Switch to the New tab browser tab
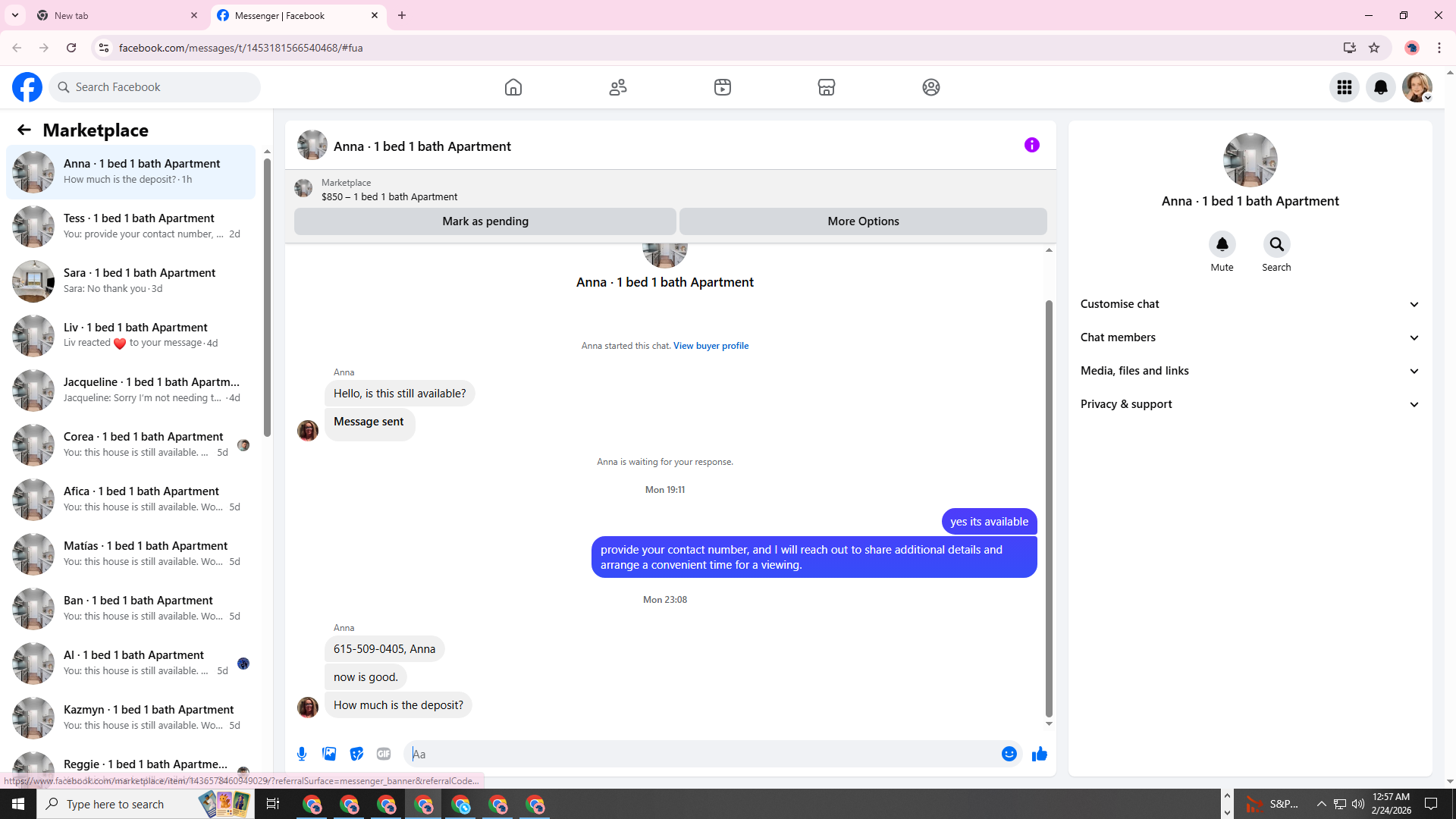The width and height of the screenshot is (1456, 819). 114,15
